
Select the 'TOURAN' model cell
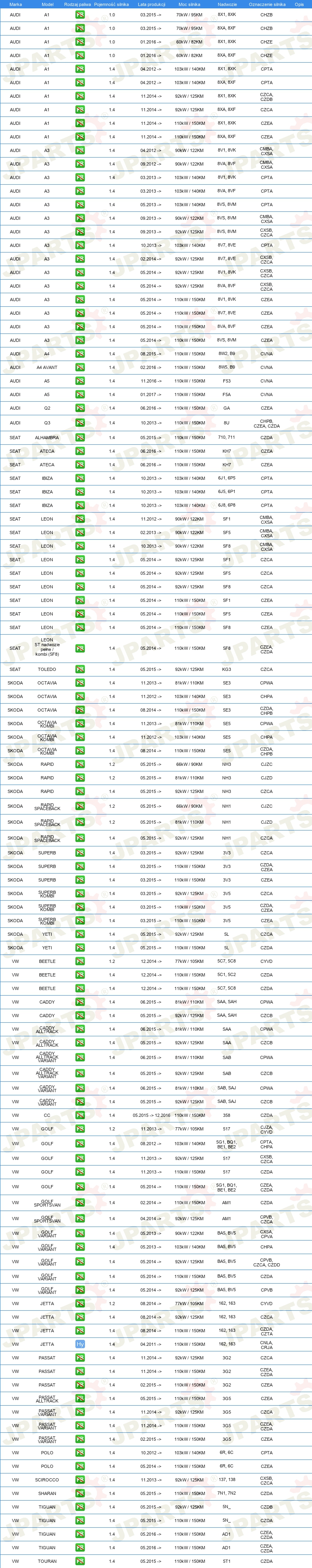pyautogui.click(x=47, y=1561)
